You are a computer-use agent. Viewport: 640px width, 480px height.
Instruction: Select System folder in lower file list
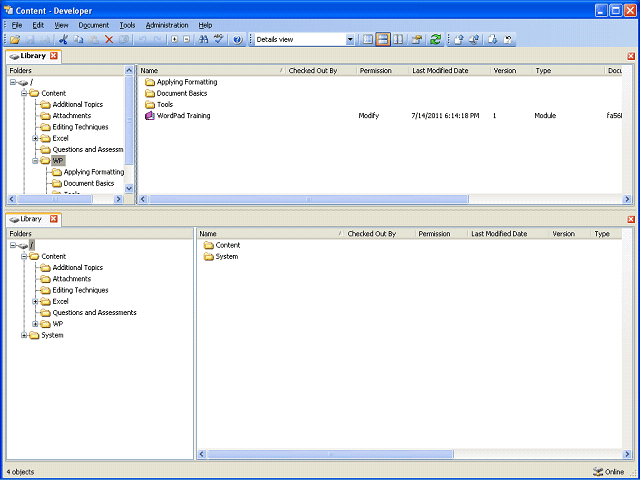click(x=221, y=257)
